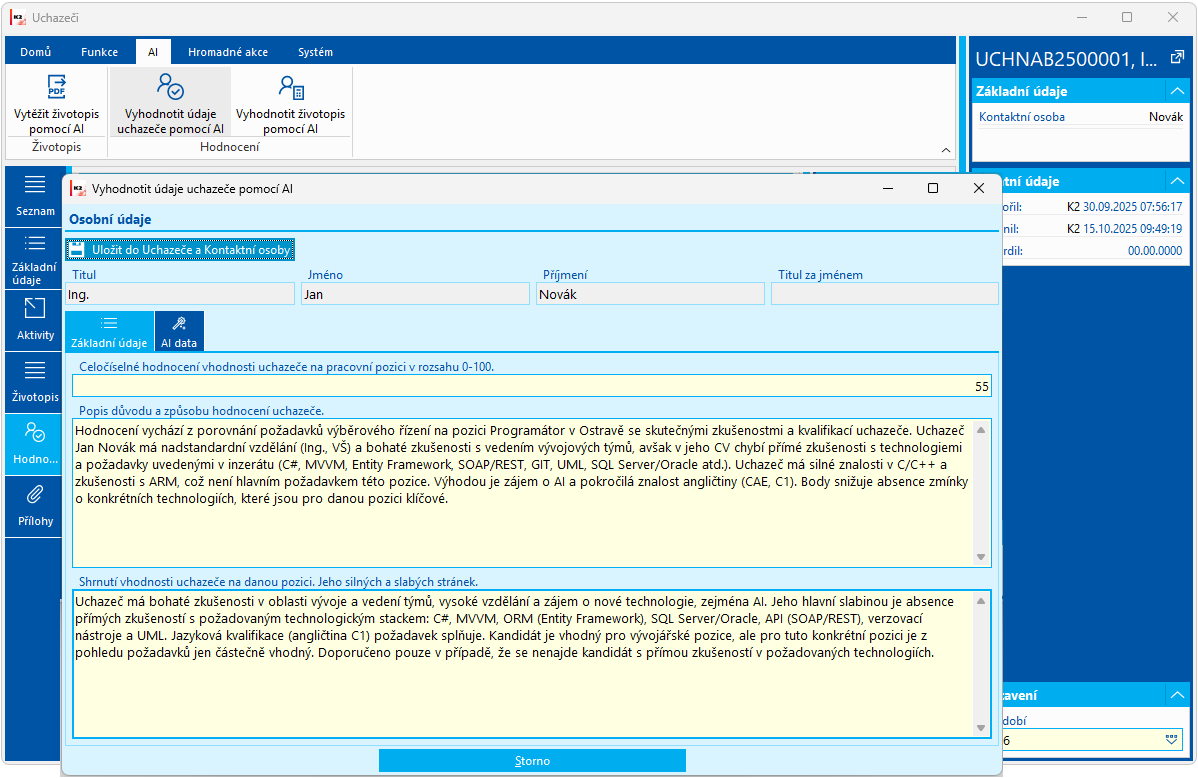Open record UCHNAB2500001 in new window

point(1177,57)
